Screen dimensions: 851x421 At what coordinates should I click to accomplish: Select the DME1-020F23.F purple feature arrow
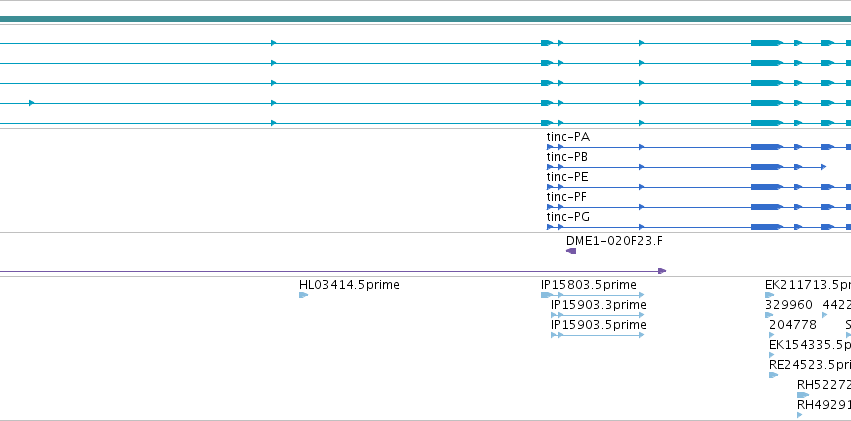[571, 251]
